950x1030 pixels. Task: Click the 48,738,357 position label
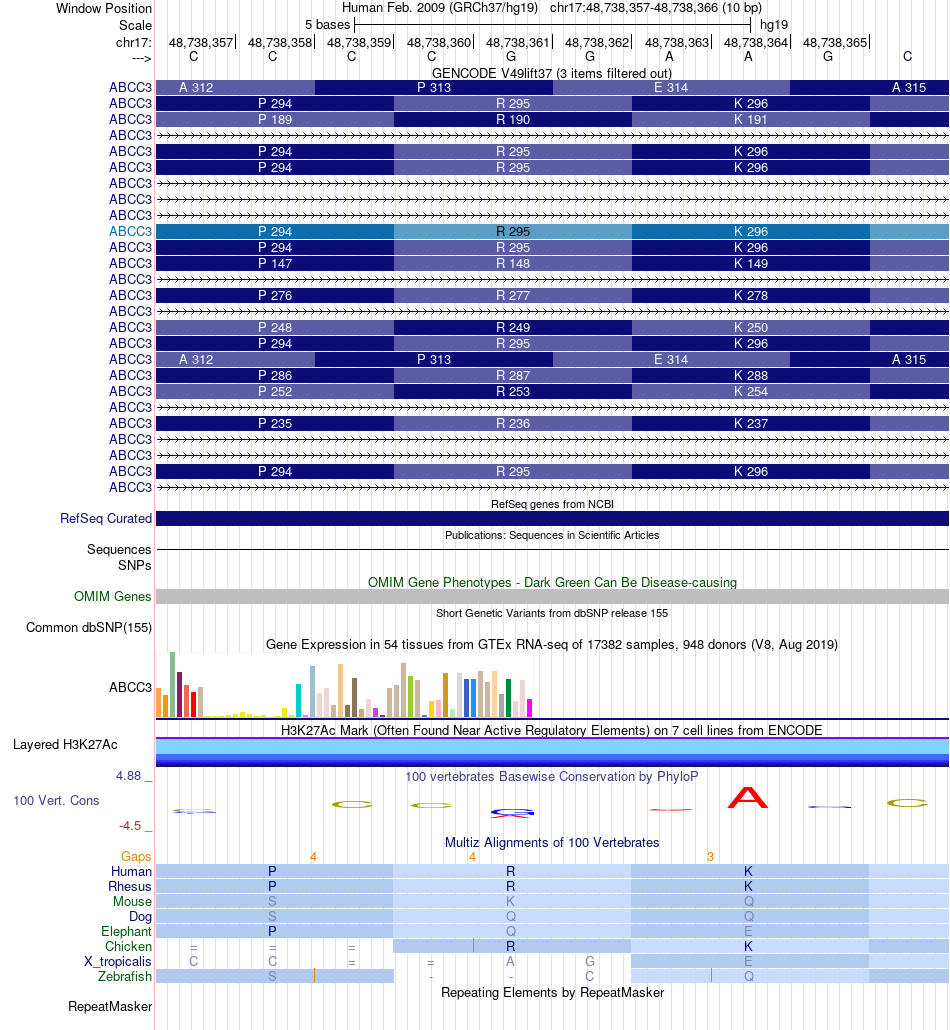tap(200, 42)
